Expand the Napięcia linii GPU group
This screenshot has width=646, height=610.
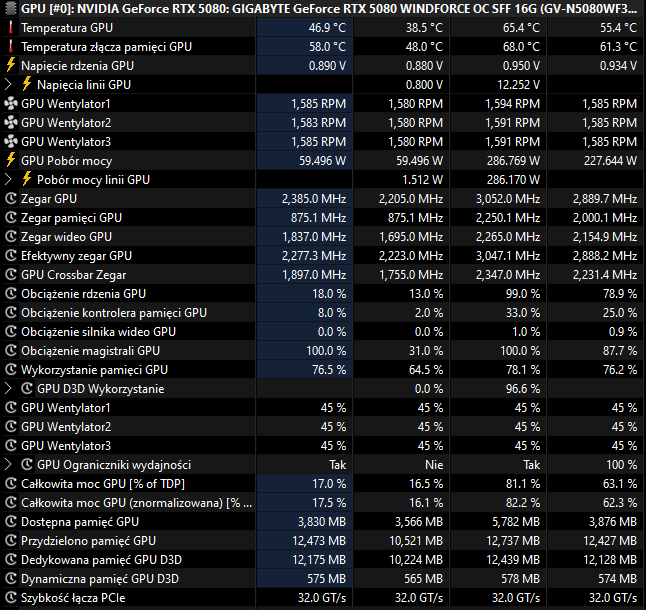[10, 84]
